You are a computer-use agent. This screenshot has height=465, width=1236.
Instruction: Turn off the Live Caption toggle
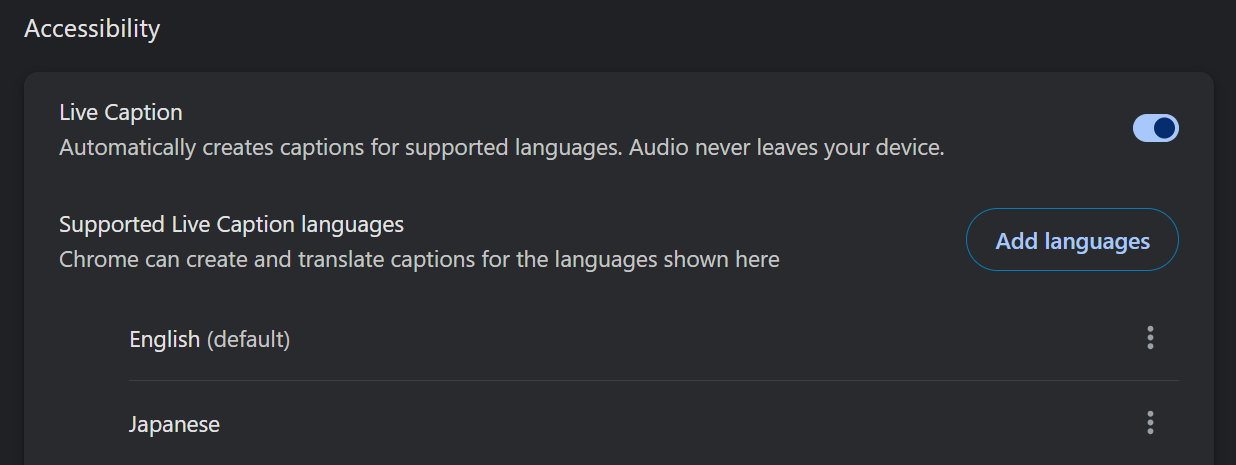(x=1155, y=128)
